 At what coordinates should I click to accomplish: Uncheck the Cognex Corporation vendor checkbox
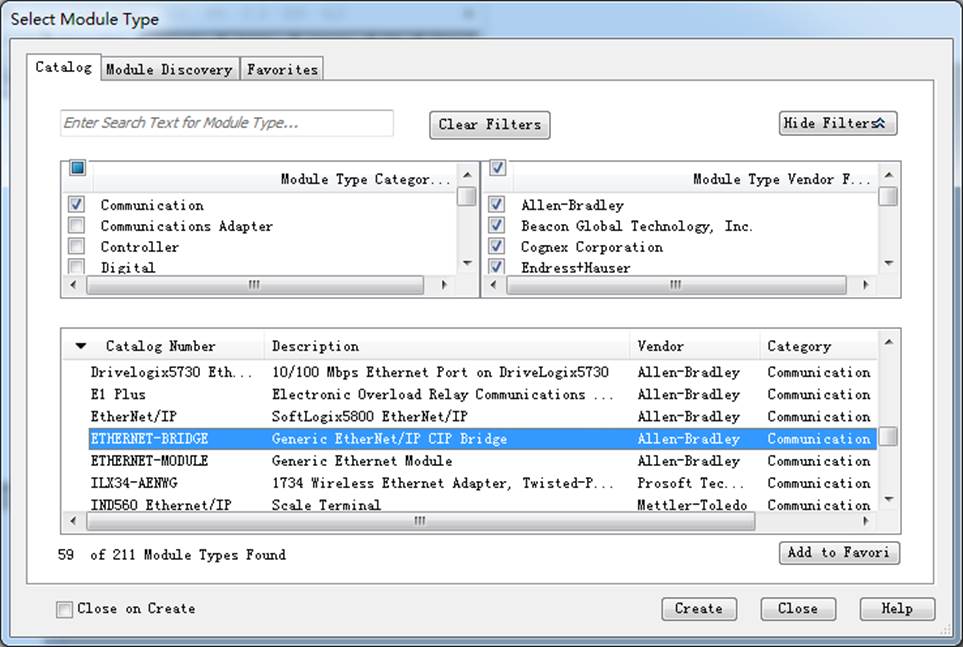tap(496, 246)
